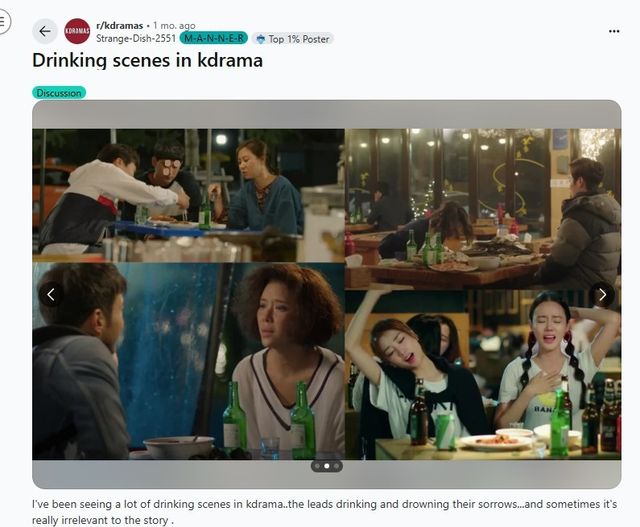This screenshot has width=640, height=527.
Task: Open Strange-Dish-2551 user profile
Action: click(x=136, y=38)
